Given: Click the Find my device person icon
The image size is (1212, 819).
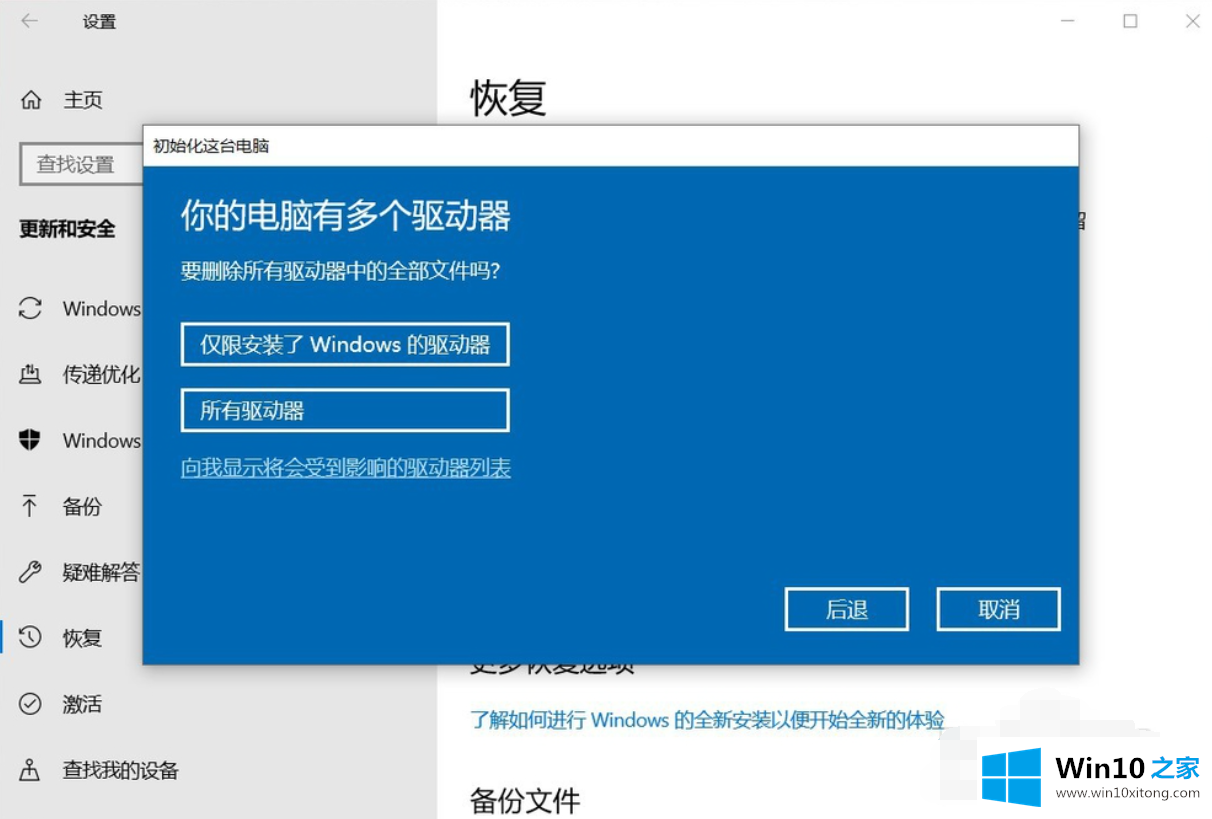Looking at the screenshot, I should [x=31, y=770].
